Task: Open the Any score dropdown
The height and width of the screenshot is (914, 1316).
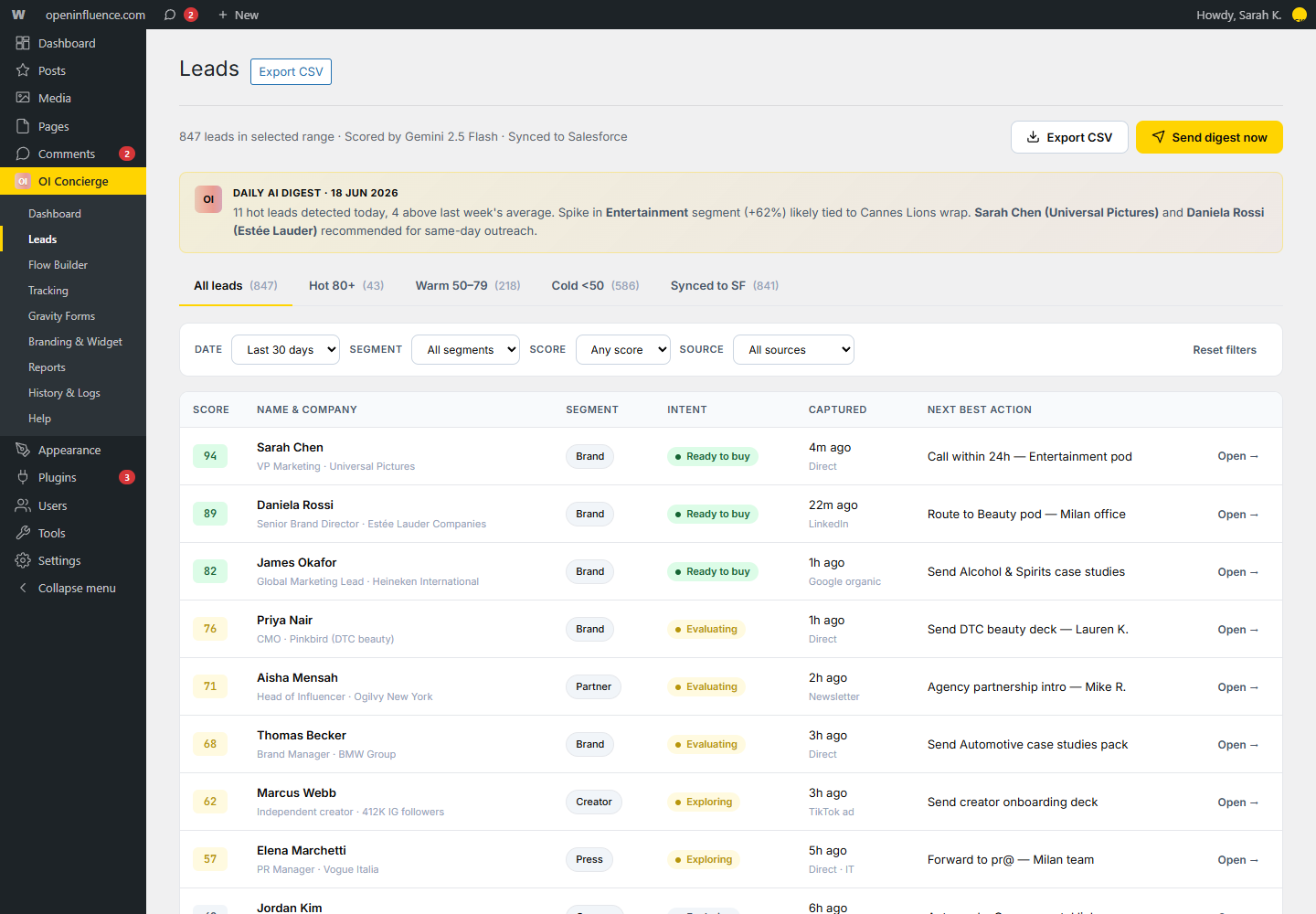Action: click(x=623, y=349)
